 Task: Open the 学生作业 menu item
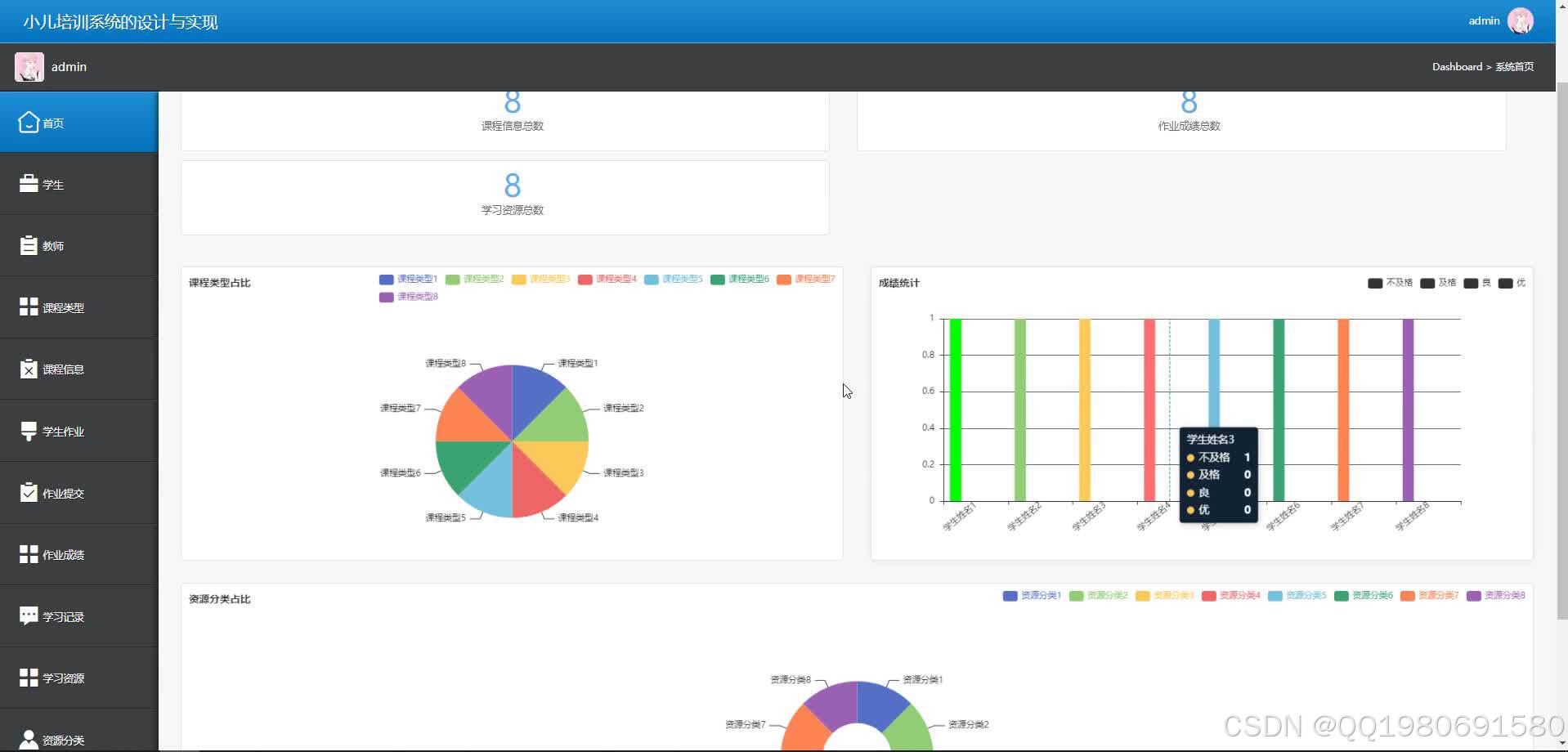[x=78, y=431]
